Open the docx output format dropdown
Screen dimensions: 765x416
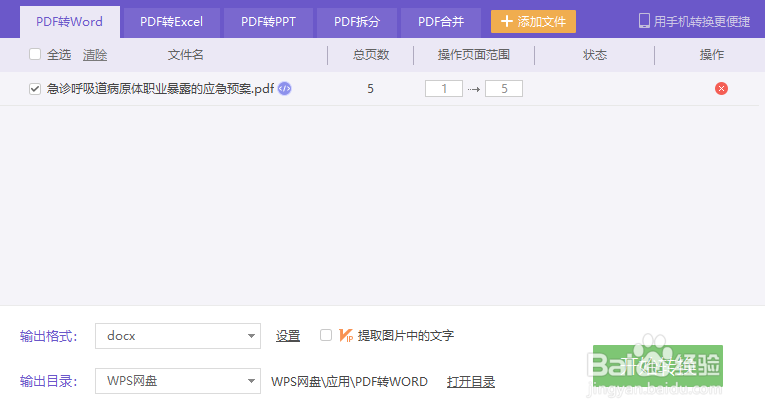pyautogui.click(x=178, y=336)
